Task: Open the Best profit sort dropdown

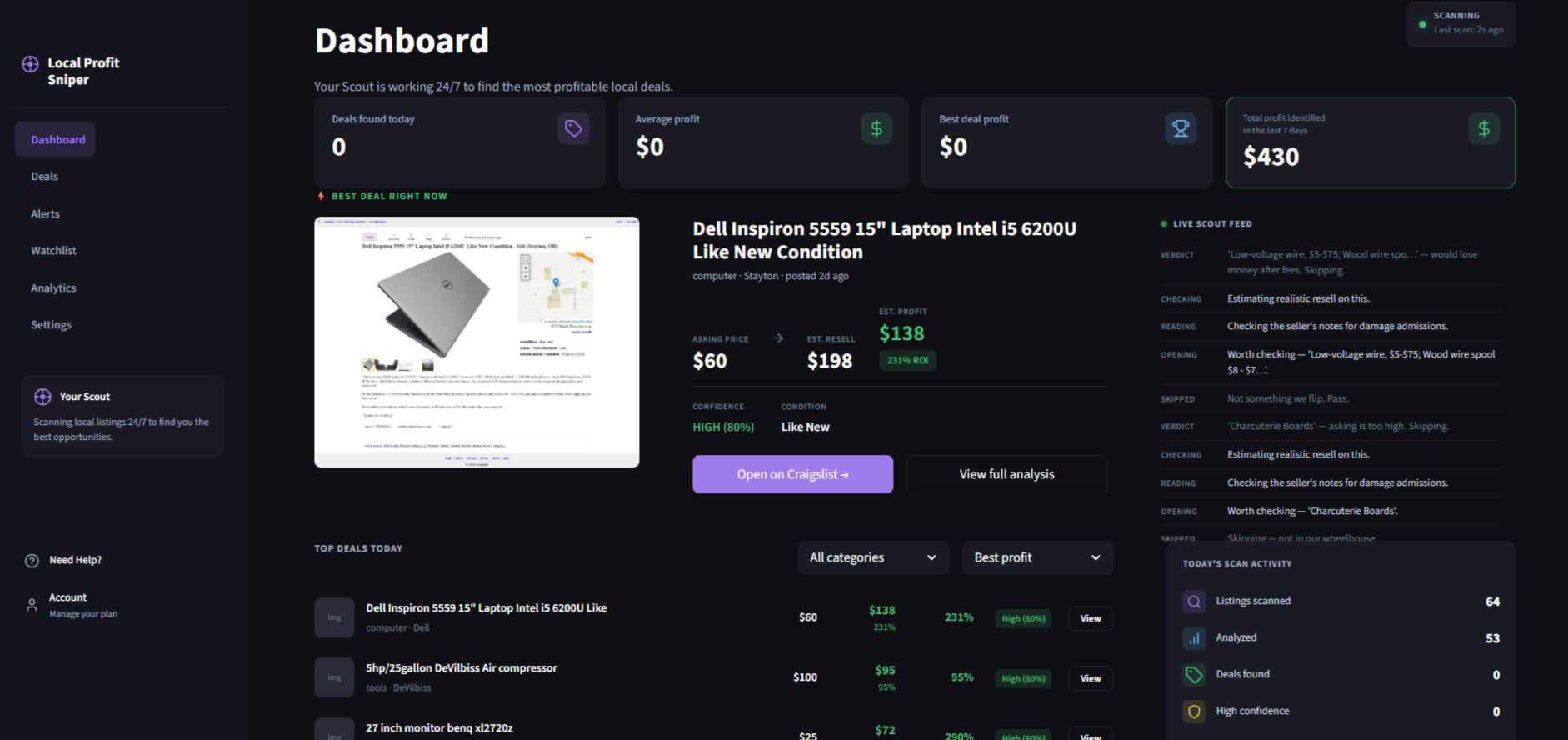Action: coord(1036,557)
